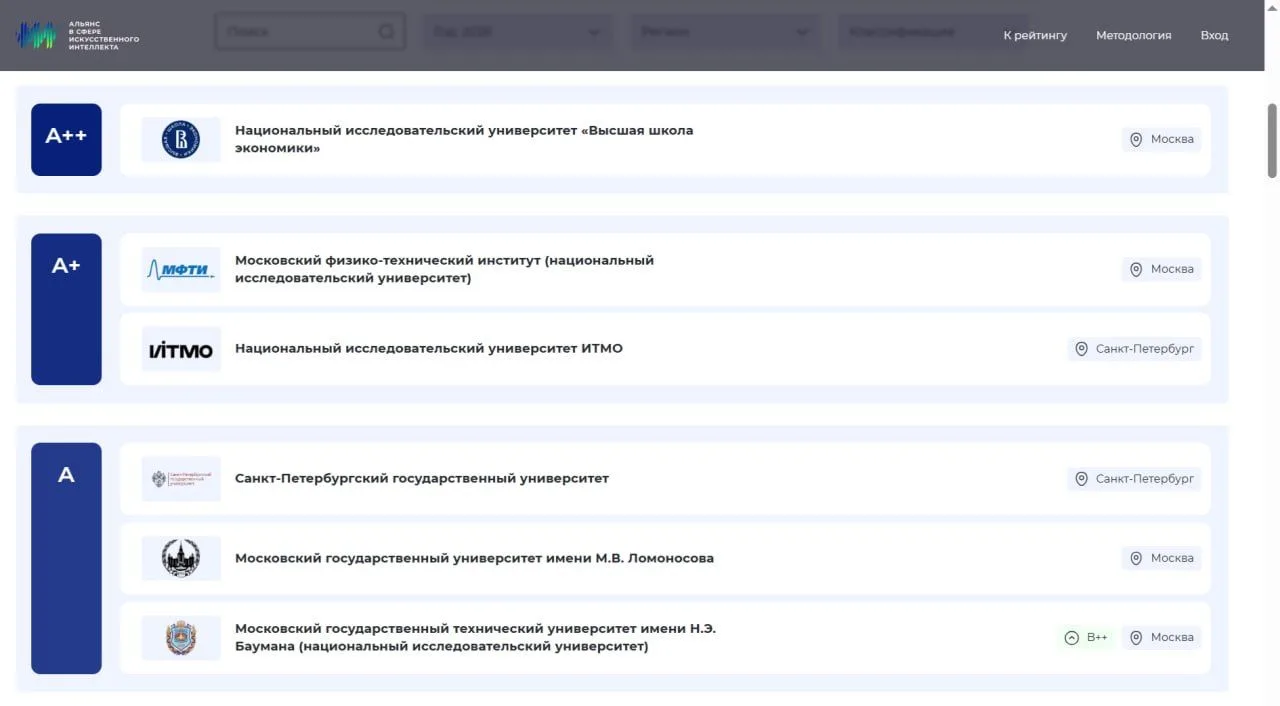Click location pin icon in Баумана row
1280x706 pixels.
(1136, 638)
